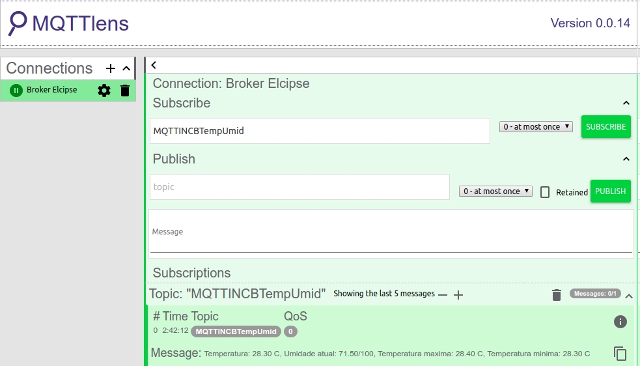Click the MQTTlens magnifier logo
Image resolution: width=640 pixels, height=366 pixels.
(x=18, y=23)
